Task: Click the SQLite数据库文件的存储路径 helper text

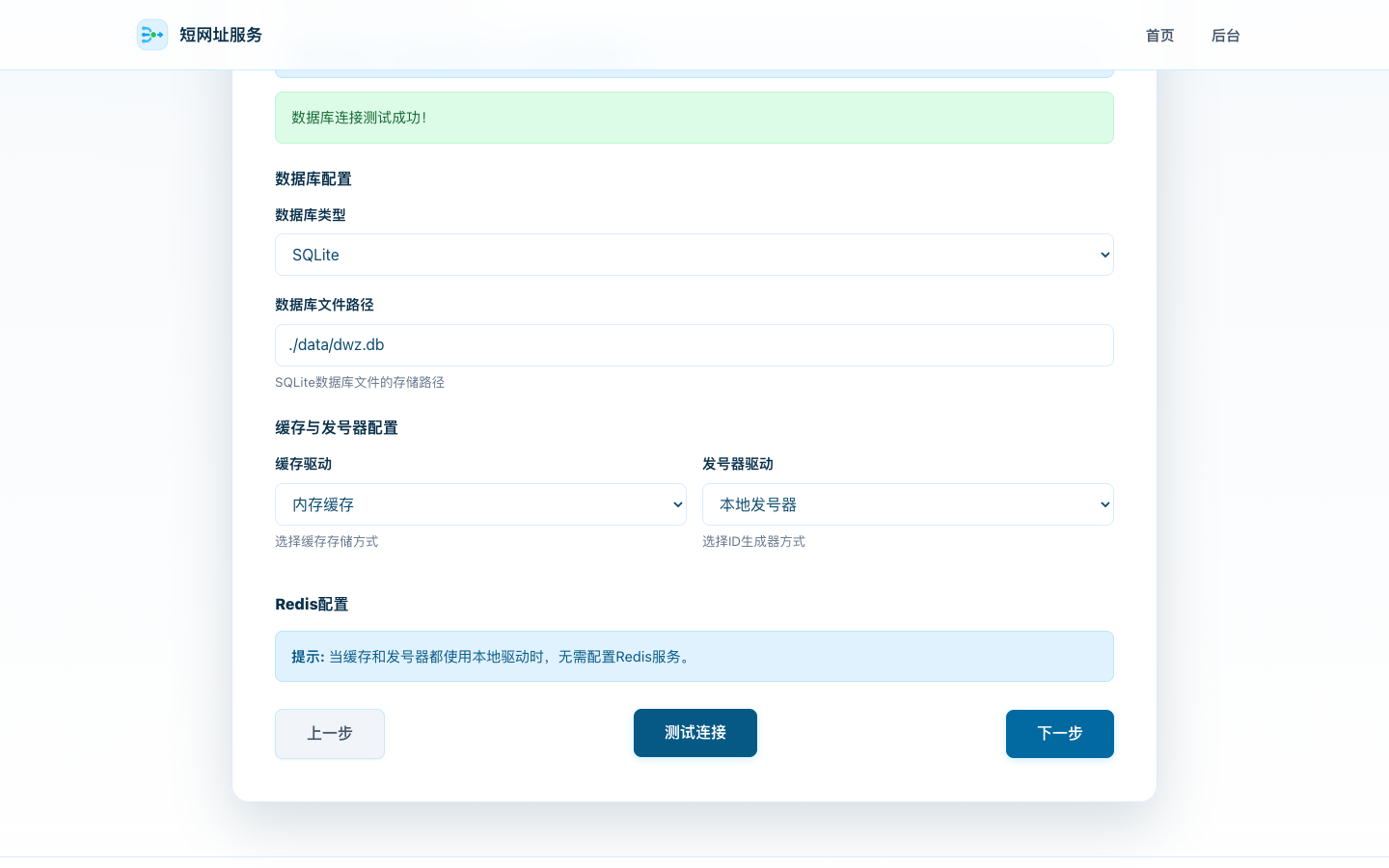Action: tap(360, 383)
